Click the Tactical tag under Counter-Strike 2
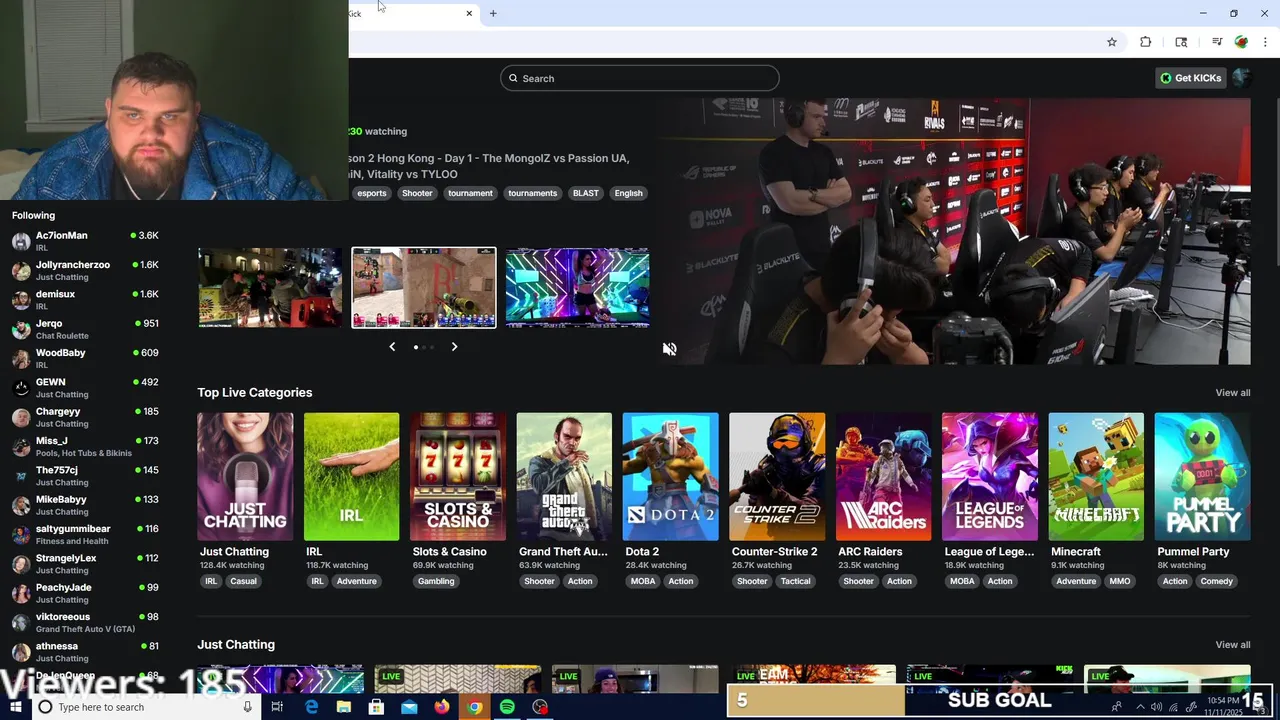Screen dimensions: 1280x720 tap(795, 581)
